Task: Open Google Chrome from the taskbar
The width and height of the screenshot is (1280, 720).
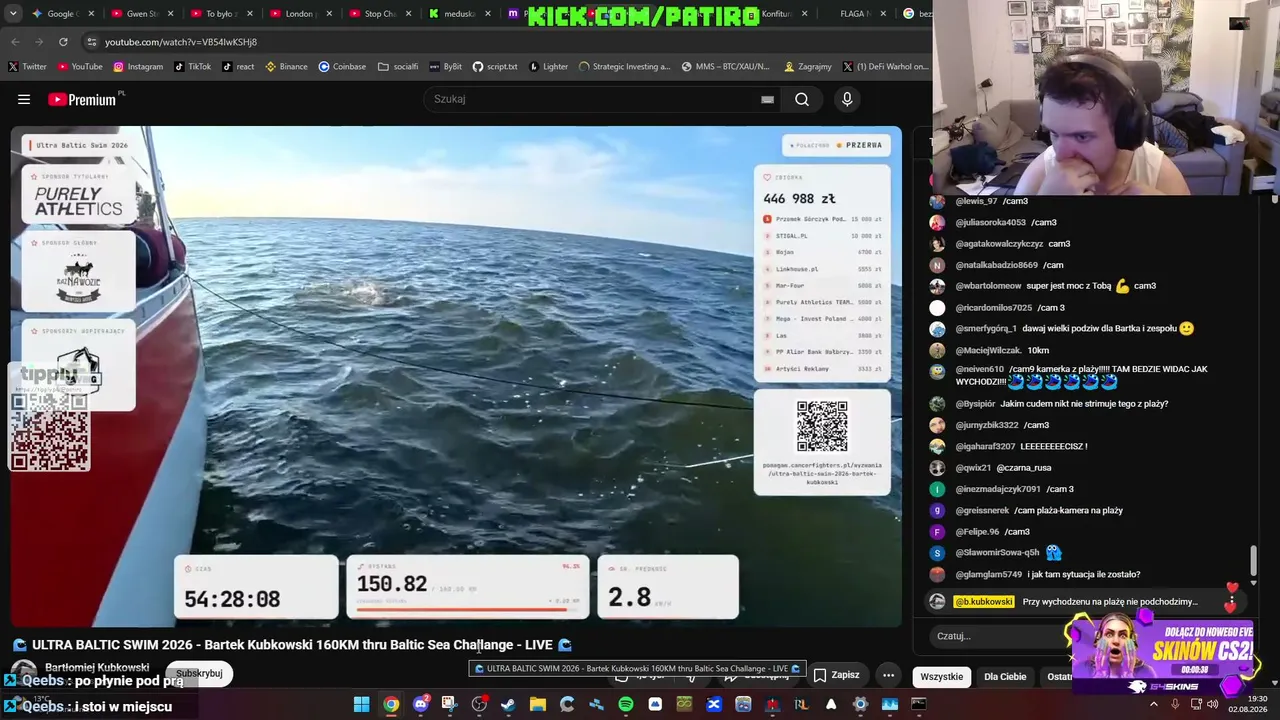Action: click(391, 704)
